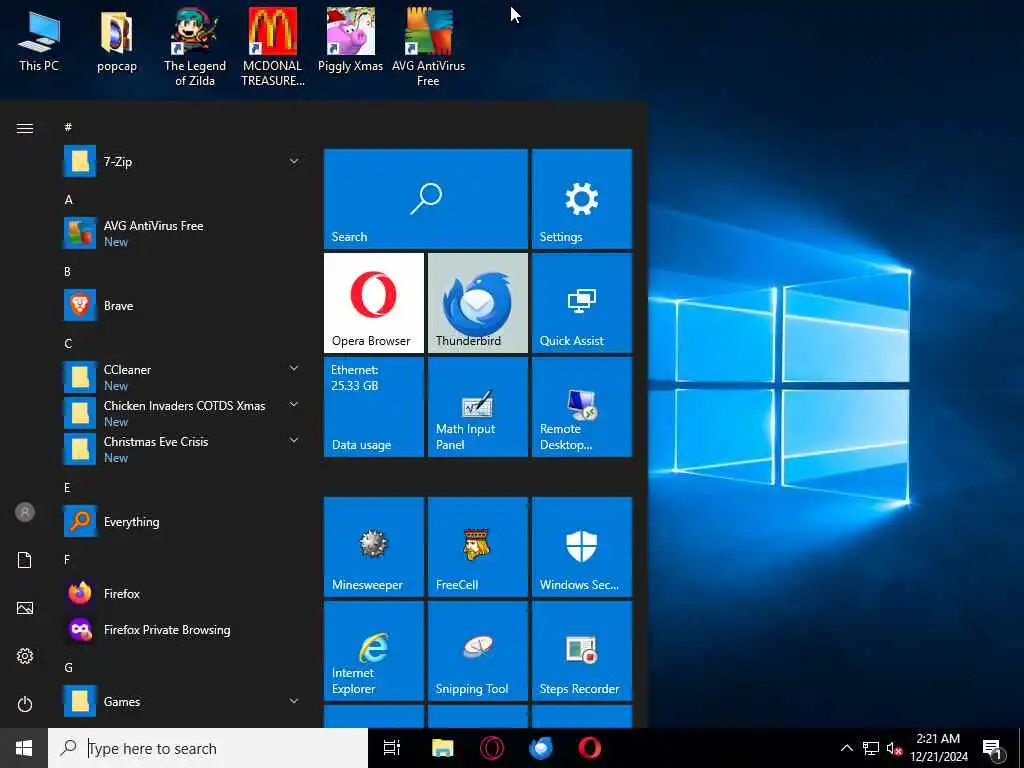Image resolution: width=1024 pixels, height=768 pixels.
Task: Open network status tray icon
Action: point(871,748)
